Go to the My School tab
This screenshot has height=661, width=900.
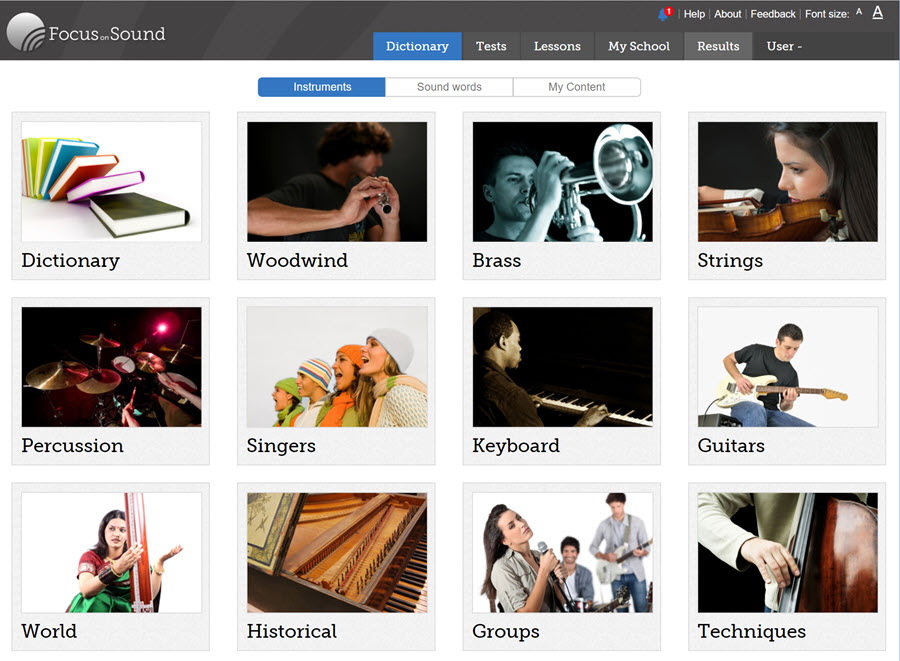pos(639,46)
